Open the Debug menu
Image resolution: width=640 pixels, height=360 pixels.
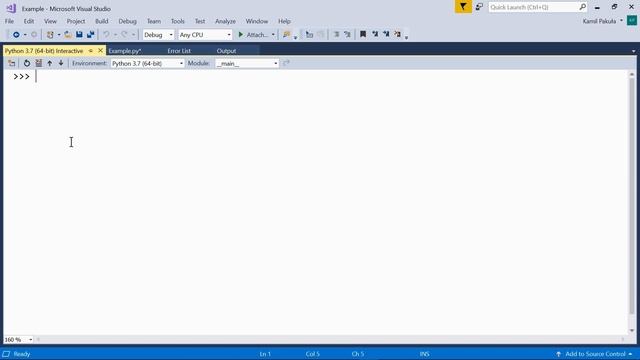click(127, 21)
